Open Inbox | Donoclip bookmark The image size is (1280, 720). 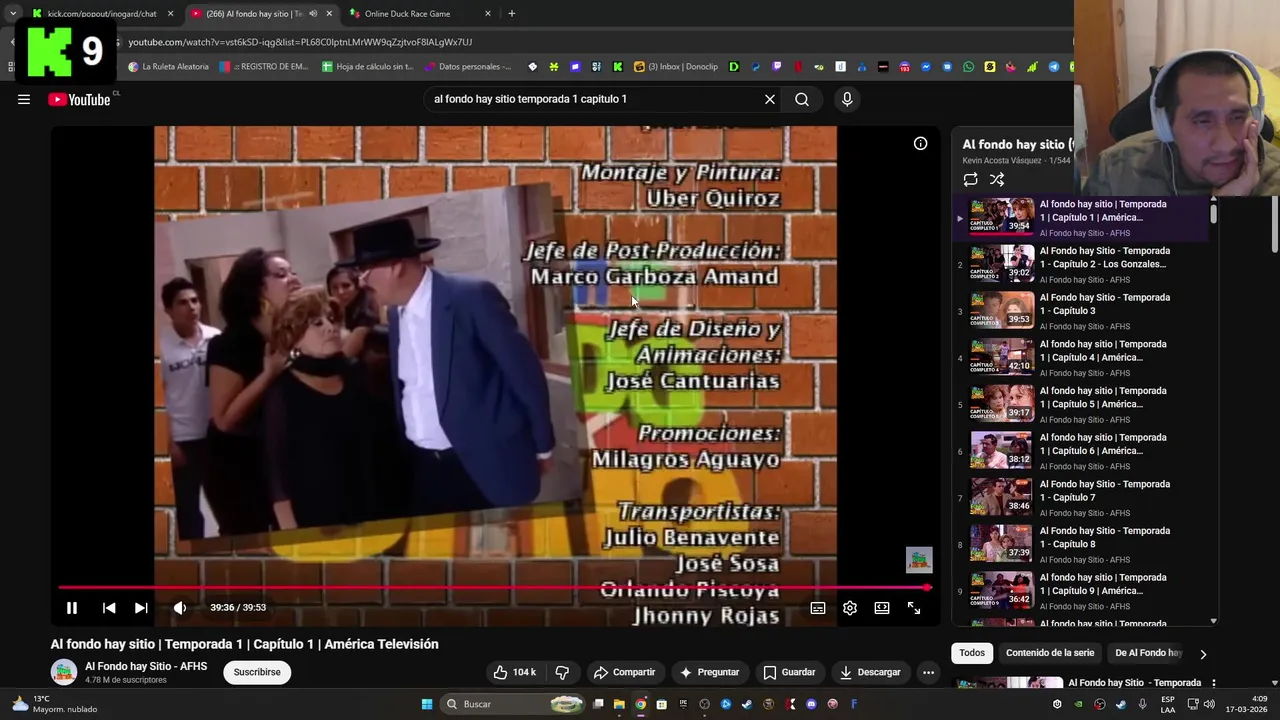[x=676, y=67]
